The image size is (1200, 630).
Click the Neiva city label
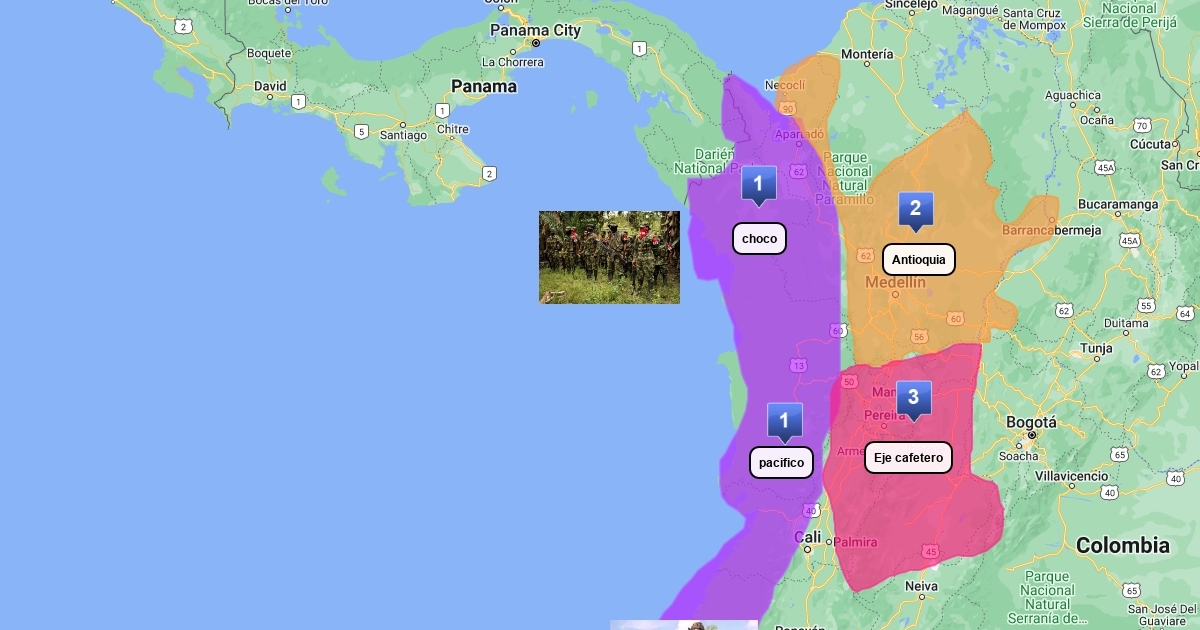tap(921, 586)
